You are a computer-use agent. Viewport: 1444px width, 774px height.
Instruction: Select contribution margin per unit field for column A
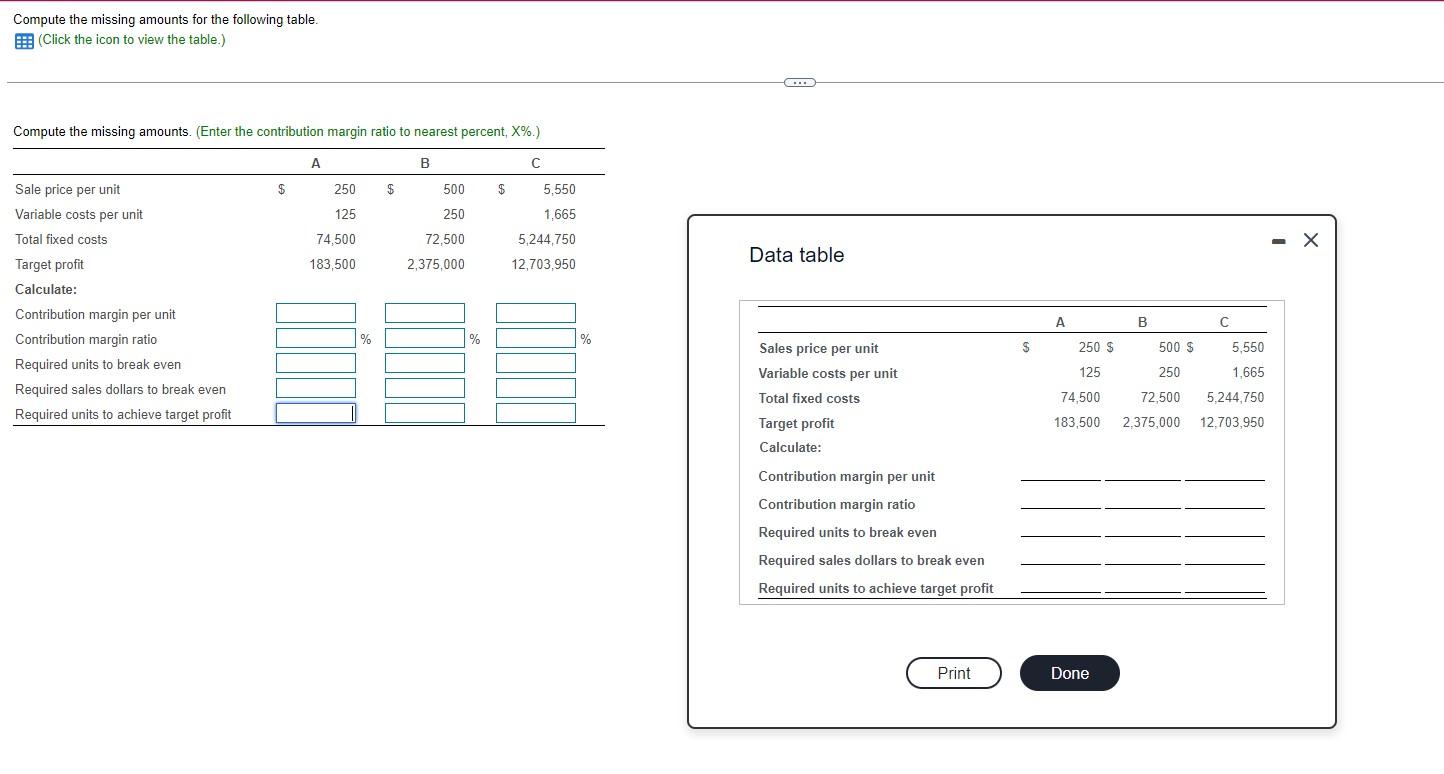click(315, 313)
